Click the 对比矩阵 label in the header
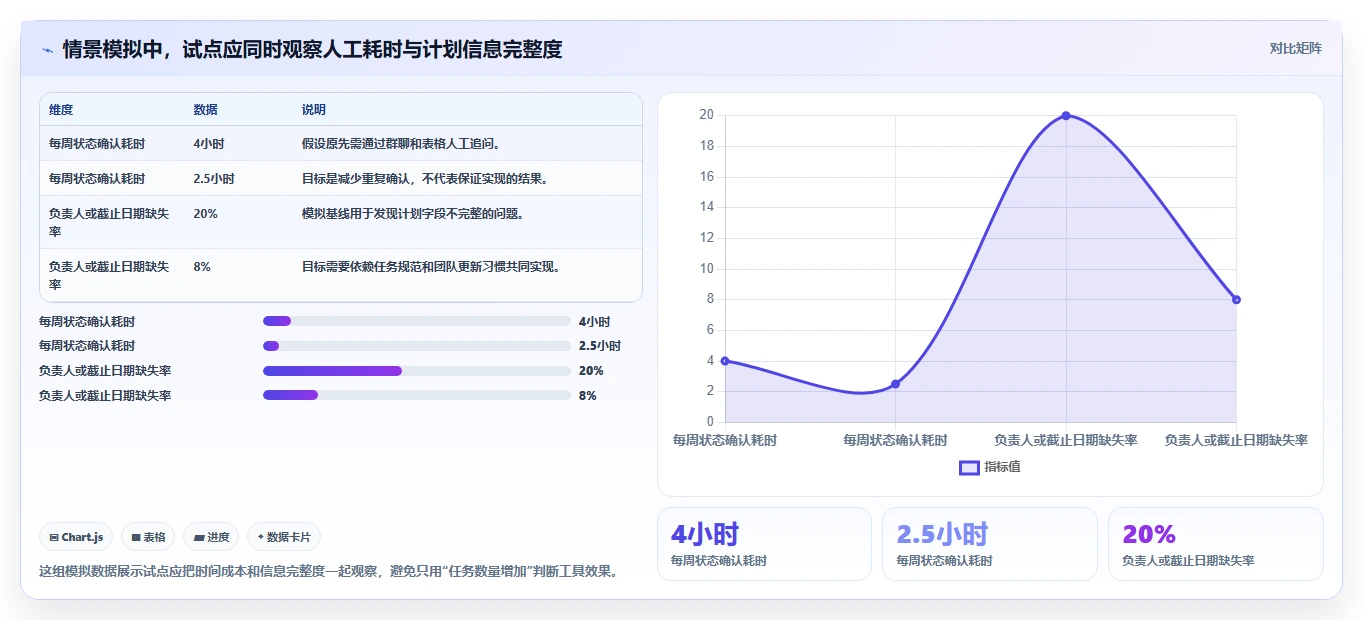This screenshot has height=620, width=1363. click(x=1295, y=48)
